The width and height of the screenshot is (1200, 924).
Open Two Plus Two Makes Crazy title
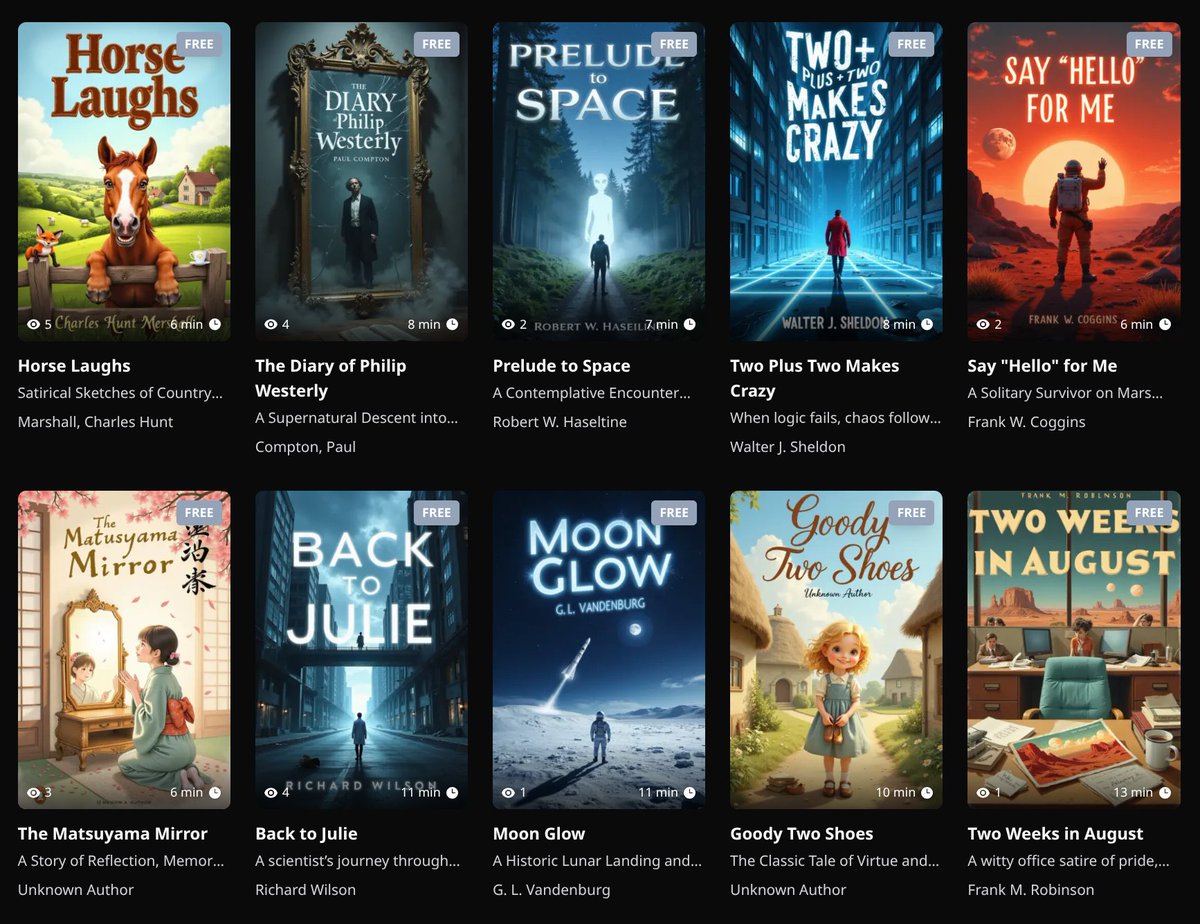coord(815,378)
